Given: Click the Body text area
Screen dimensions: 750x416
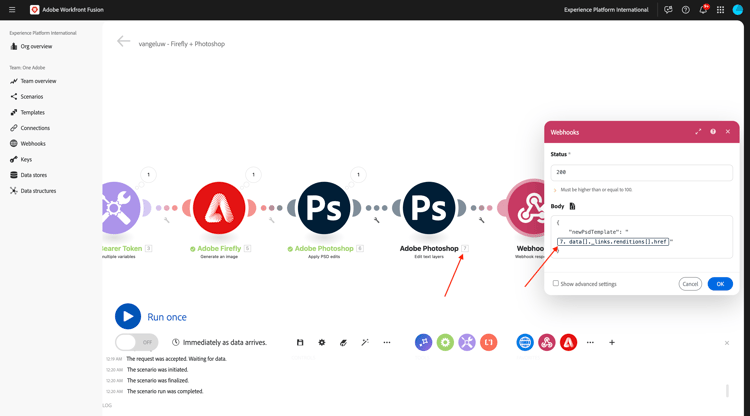Looking at the screenshot, I should 641,237.
